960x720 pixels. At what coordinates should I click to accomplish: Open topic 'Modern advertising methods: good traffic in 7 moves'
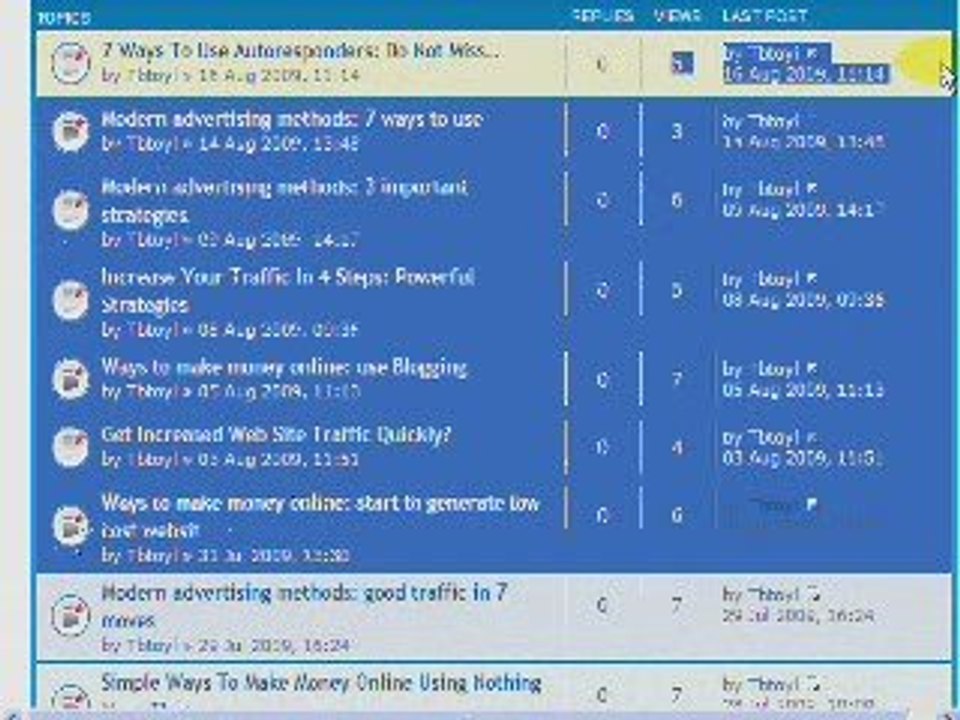point(304,606)
